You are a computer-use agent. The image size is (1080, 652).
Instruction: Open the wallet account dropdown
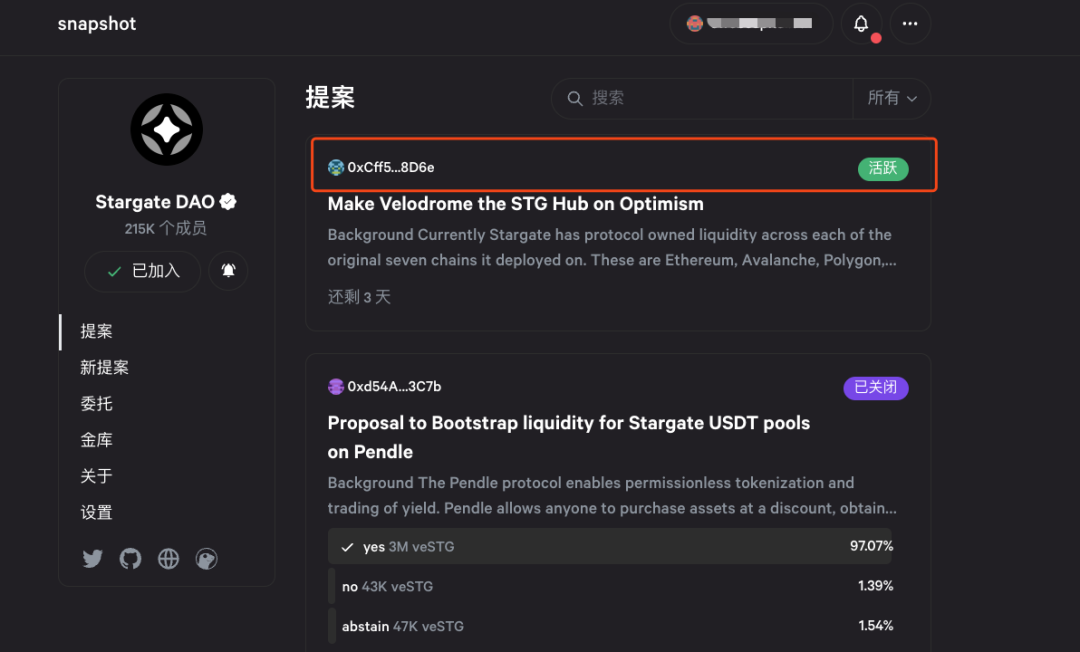(750, 24)
